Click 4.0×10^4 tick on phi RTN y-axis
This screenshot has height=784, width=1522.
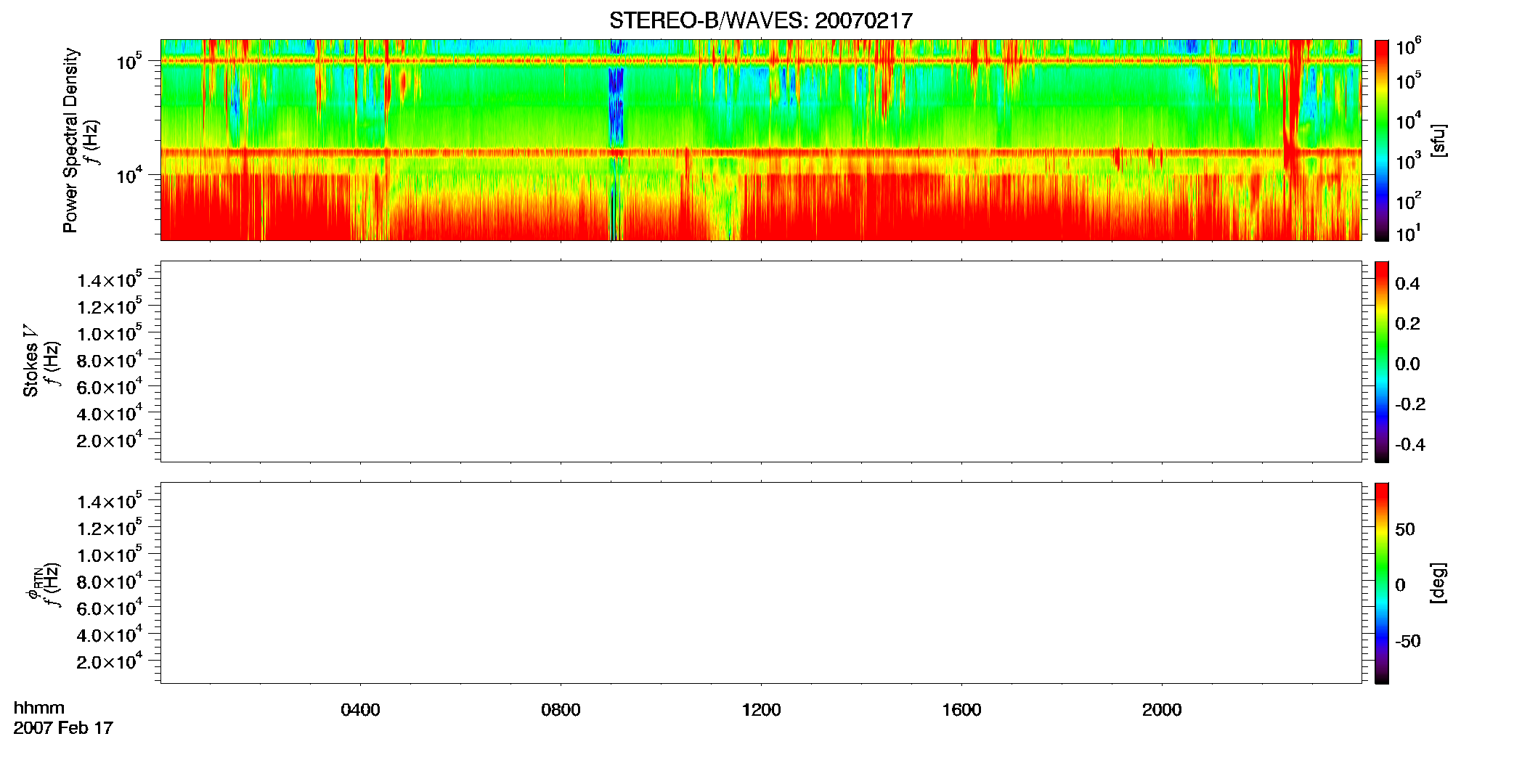click(x=110, y=634)
